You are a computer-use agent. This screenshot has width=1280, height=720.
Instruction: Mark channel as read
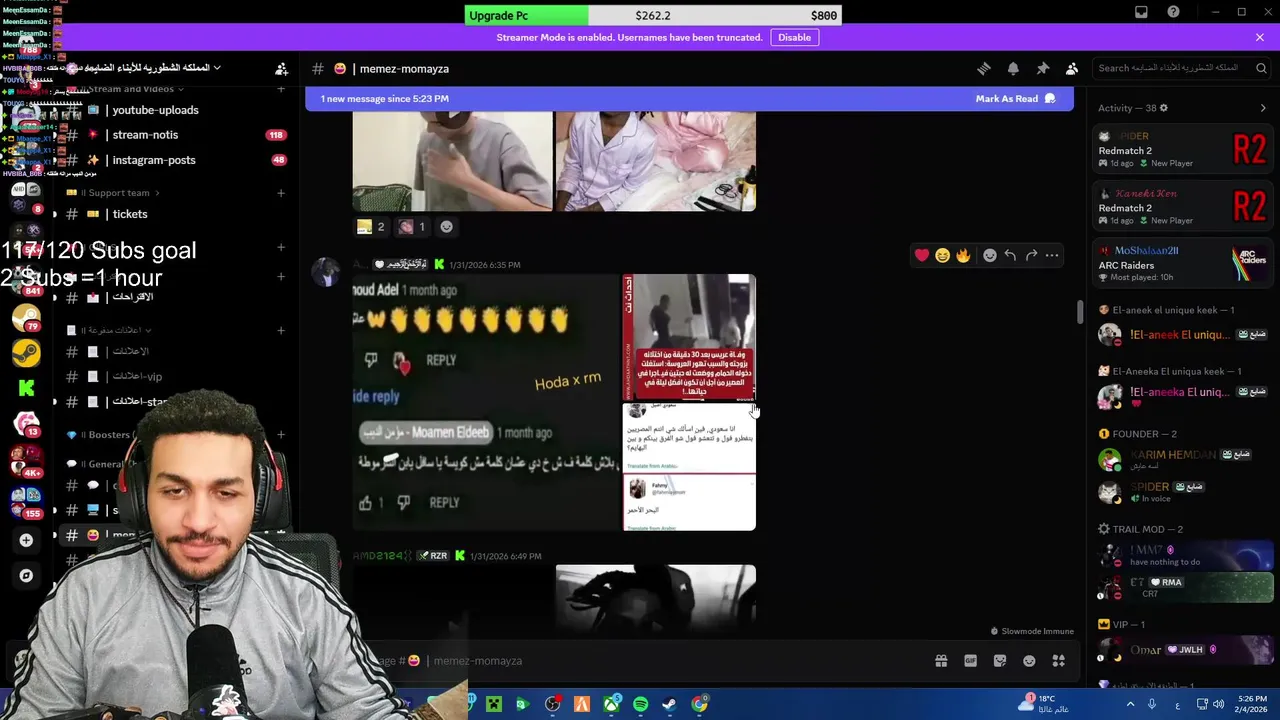click(1015, 99)
